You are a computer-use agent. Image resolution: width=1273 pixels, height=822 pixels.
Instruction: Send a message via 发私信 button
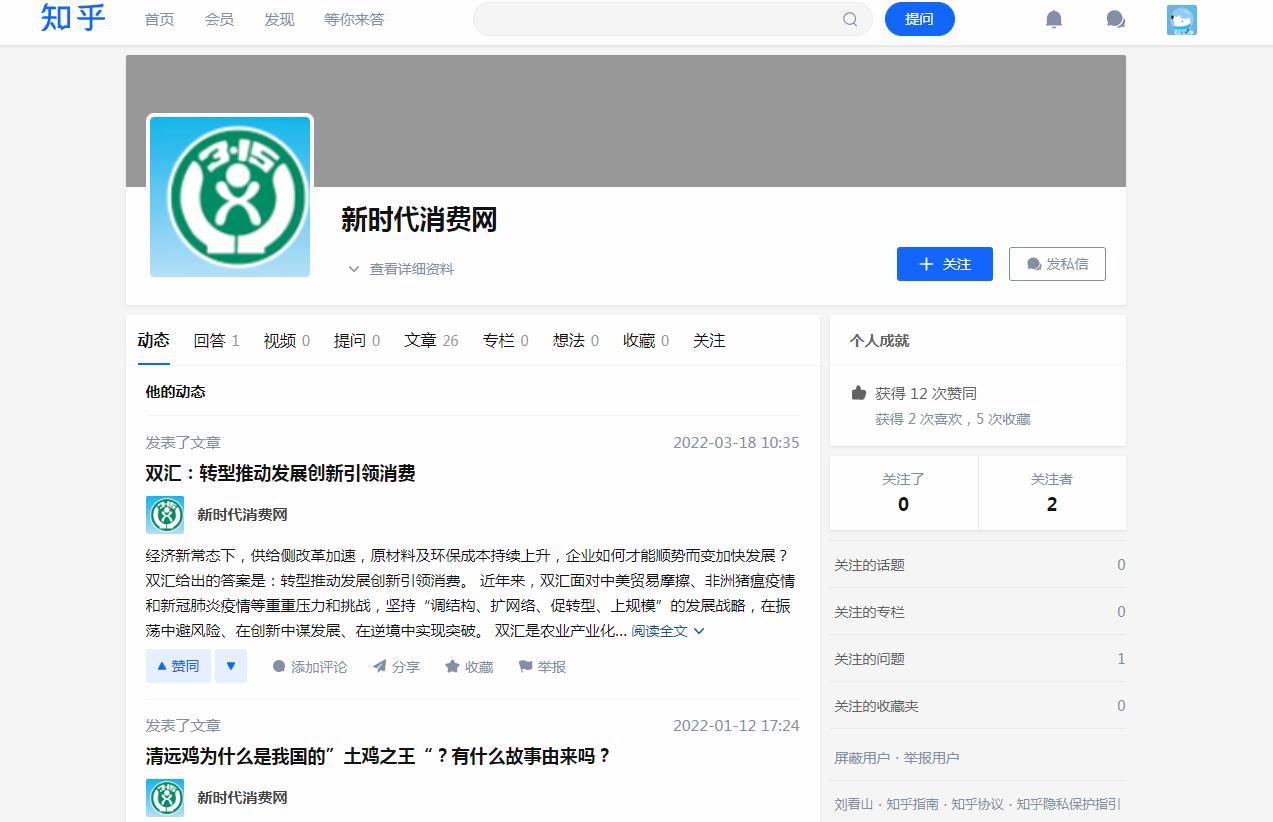1057,264
